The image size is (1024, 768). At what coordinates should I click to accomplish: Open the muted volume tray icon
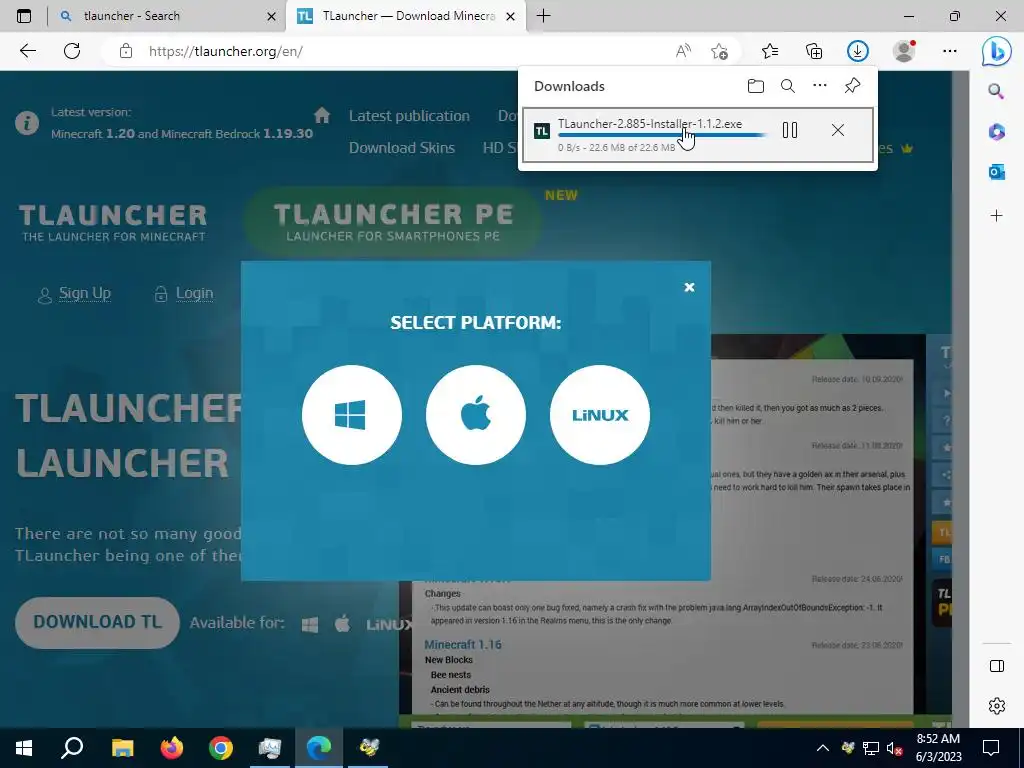pos(895,748)
